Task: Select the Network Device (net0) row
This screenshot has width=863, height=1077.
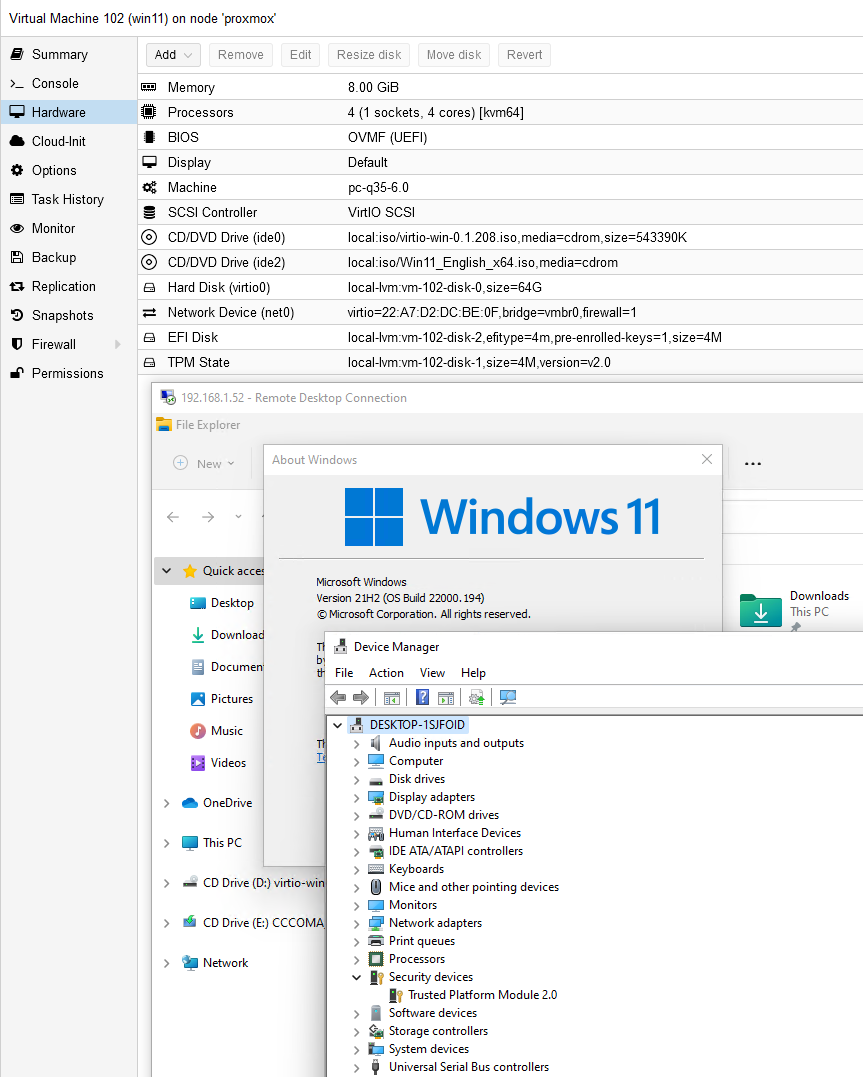Action: 500,313
